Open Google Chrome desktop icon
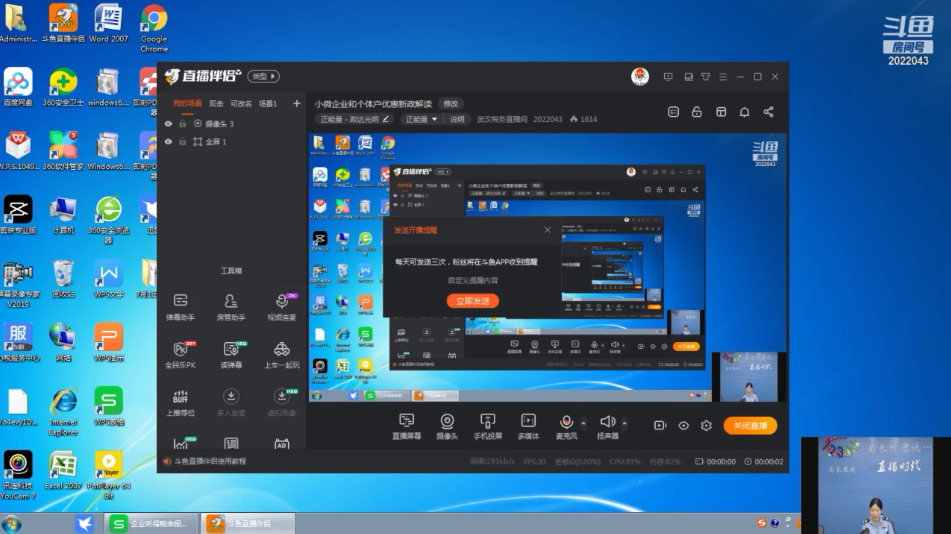 pyautogui.click(x=153, y=28)
